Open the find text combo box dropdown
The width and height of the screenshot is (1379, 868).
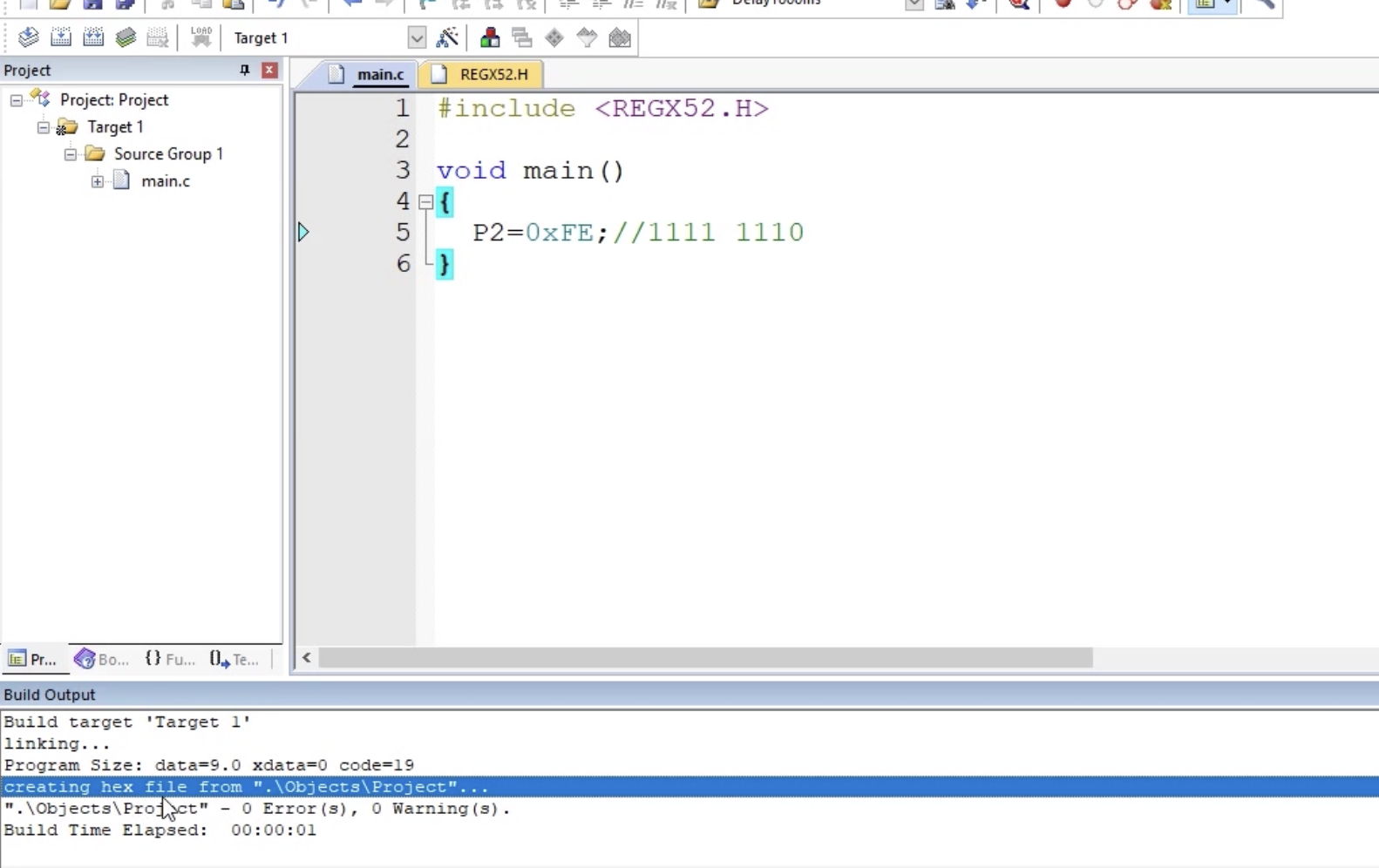914,3
